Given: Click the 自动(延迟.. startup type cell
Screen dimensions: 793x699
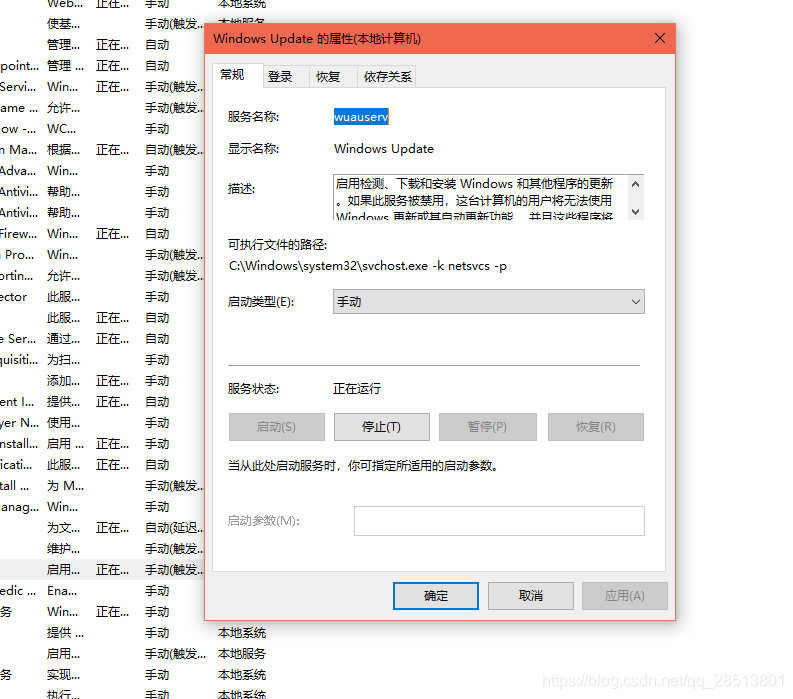Looking at the screenshot, I should click(174, 528).
